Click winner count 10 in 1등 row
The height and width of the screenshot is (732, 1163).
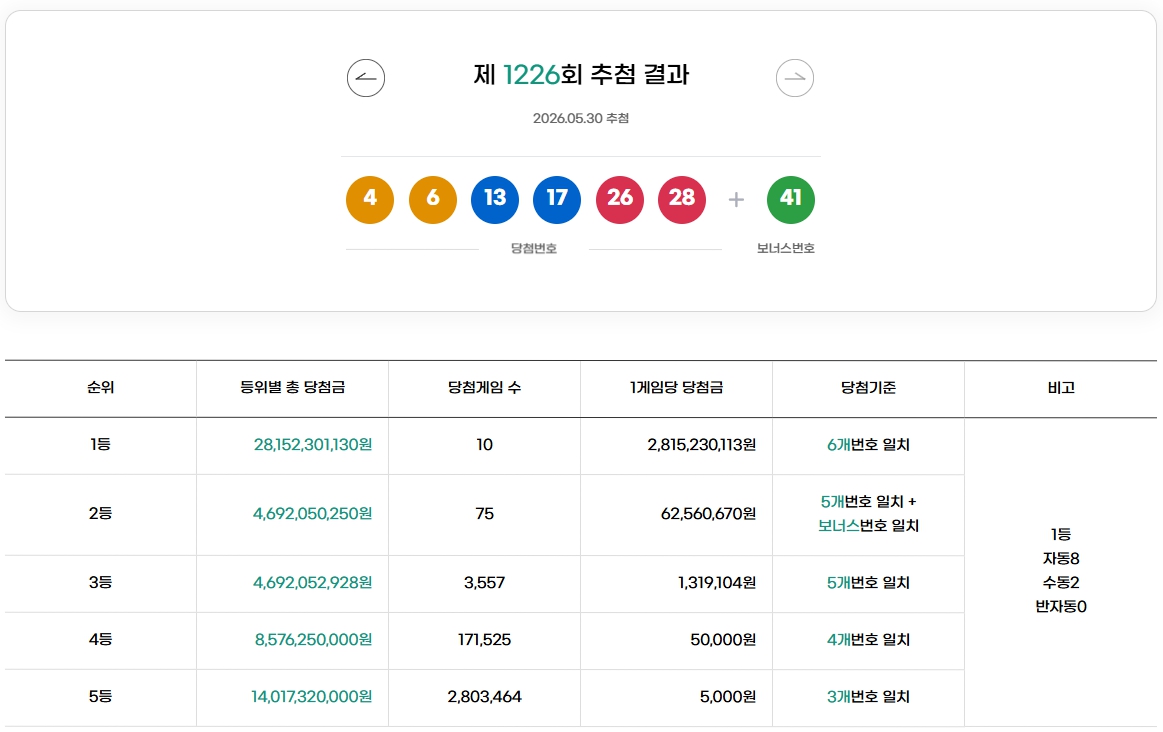[484, 444]
